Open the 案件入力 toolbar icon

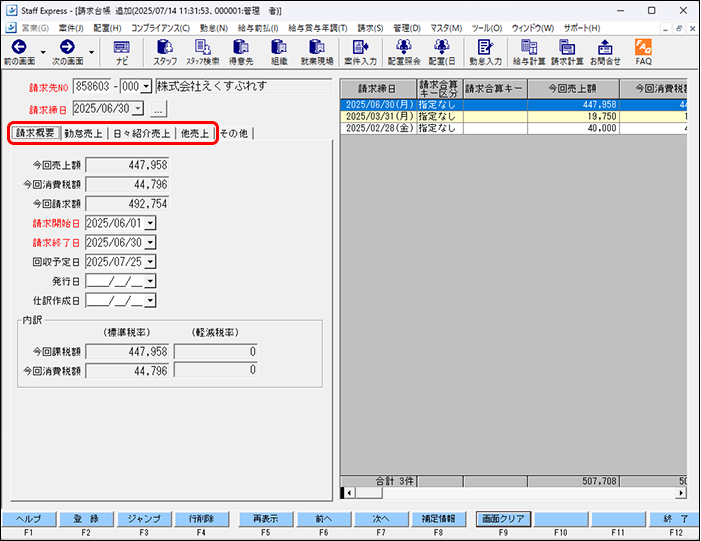[x=360, y=52]
